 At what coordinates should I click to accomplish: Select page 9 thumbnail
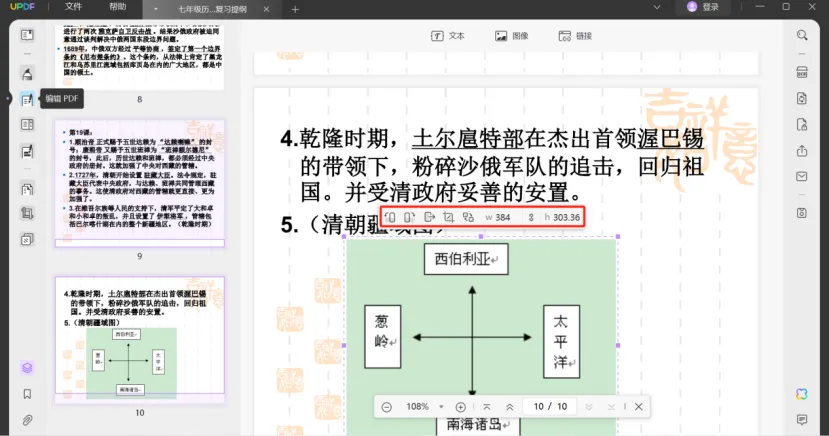pos(140,183)
